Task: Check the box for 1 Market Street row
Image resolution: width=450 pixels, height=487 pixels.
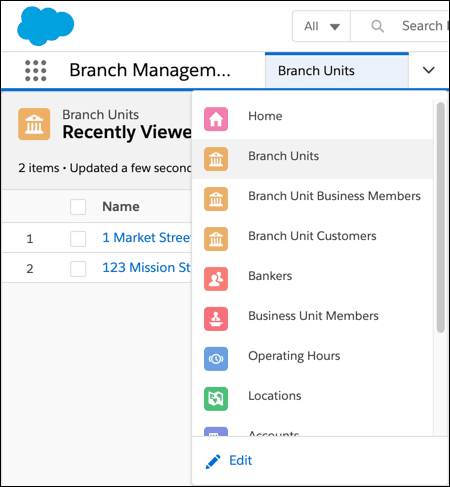Action: pos(78,239)
